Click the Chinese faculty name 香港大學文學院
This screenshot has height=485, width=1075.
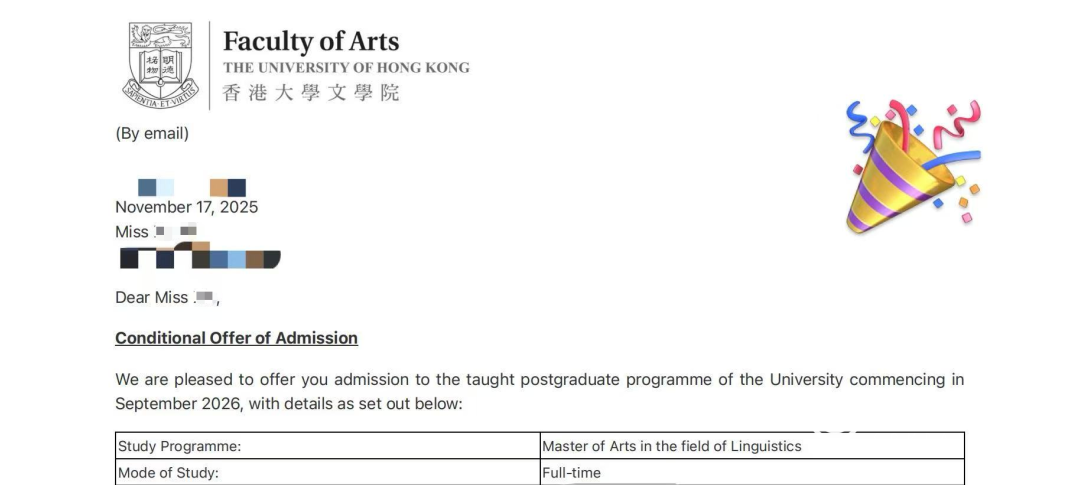coord(310,93)
